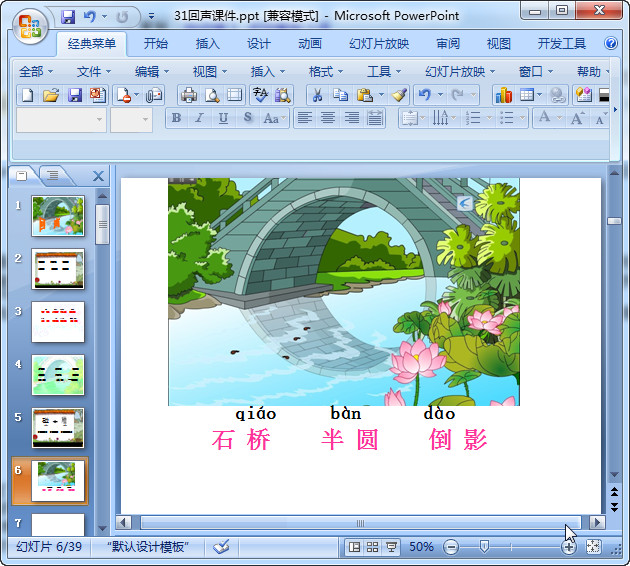630x566 pixels.
Task: Switch to the 开始 ribbon tab
Action: pos(156,43)
